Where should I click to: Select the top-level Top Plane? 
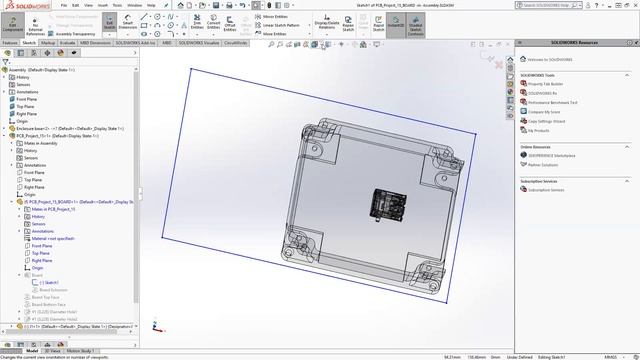pyautogui.click(x=25, y=107)
